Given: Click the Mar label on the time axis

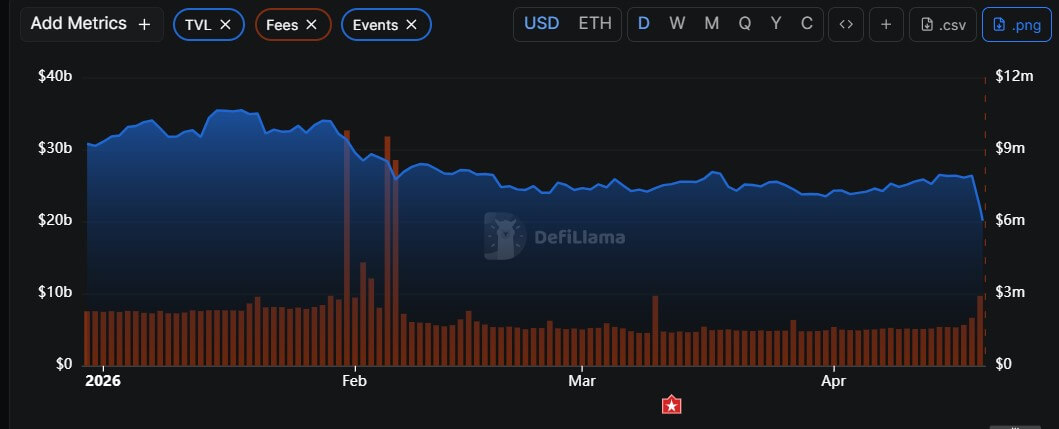Looking at the screenshot, I should pyautogui.click(x=581, y=381).
